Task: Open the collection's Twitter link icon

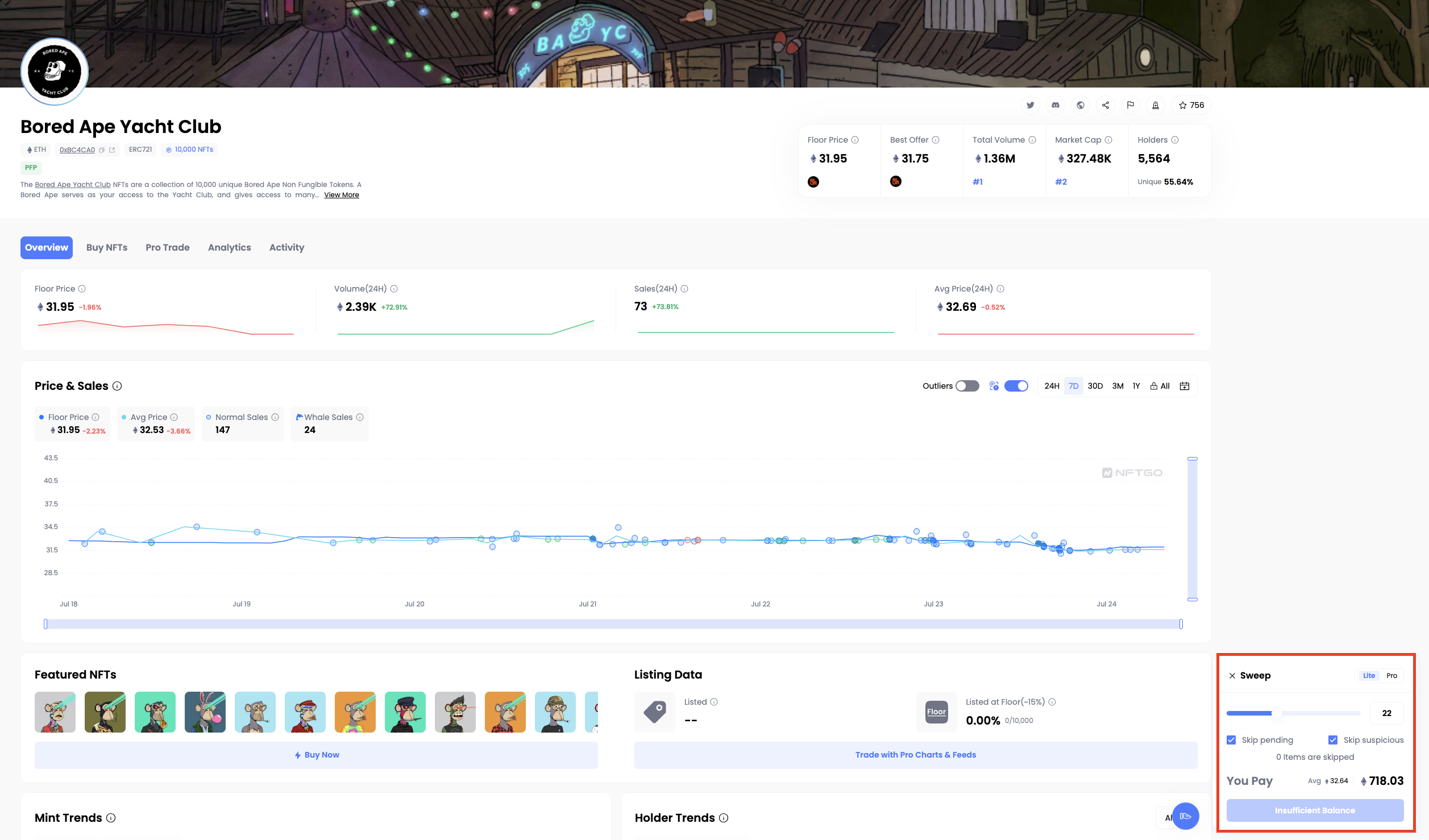Action: pos(1030,105)
